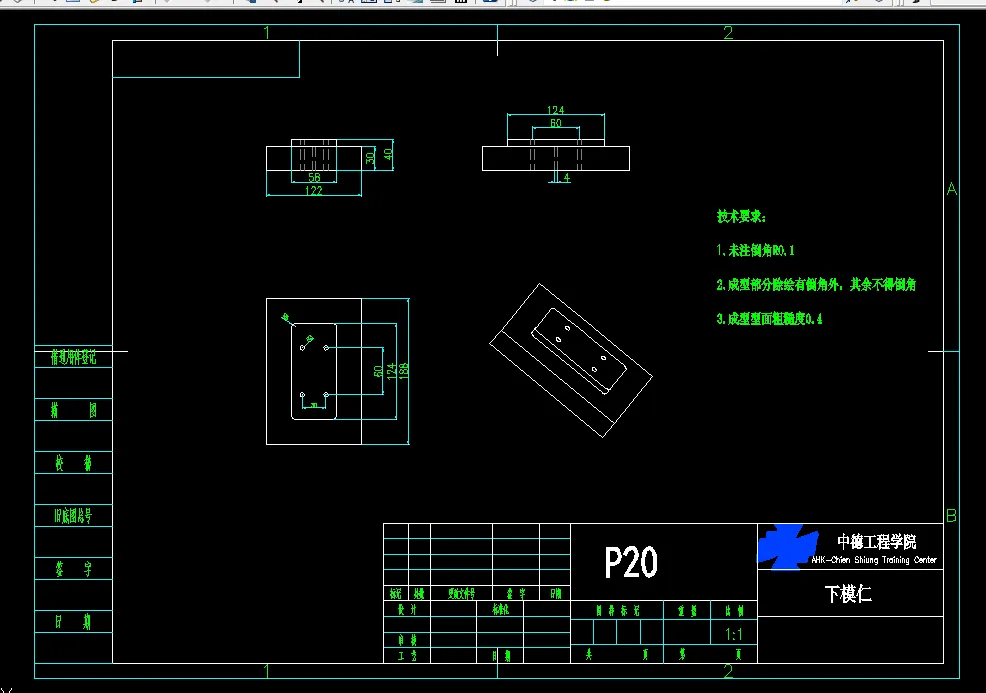This screenshot has width=986, height=693.
Task: Click zone number 1 on bottom border
Action: [267, 671]
